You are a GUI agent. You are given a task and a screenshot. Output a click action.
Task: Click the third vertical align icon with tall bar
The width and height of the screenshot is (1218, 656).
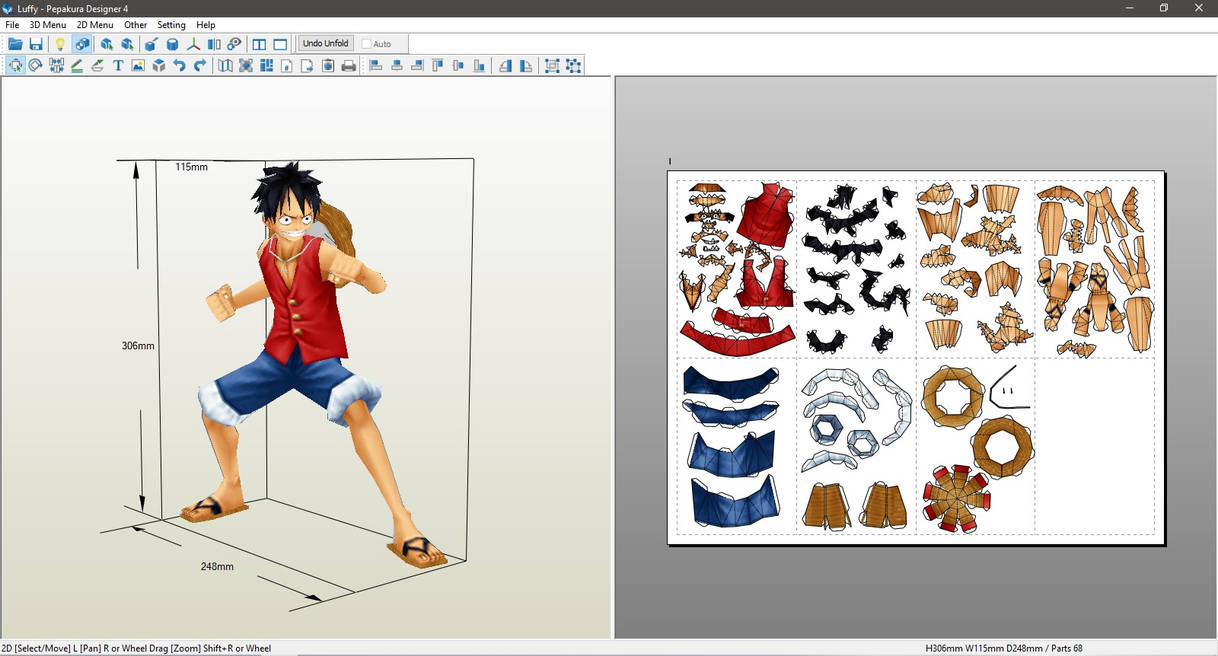[x=479, y=66]
